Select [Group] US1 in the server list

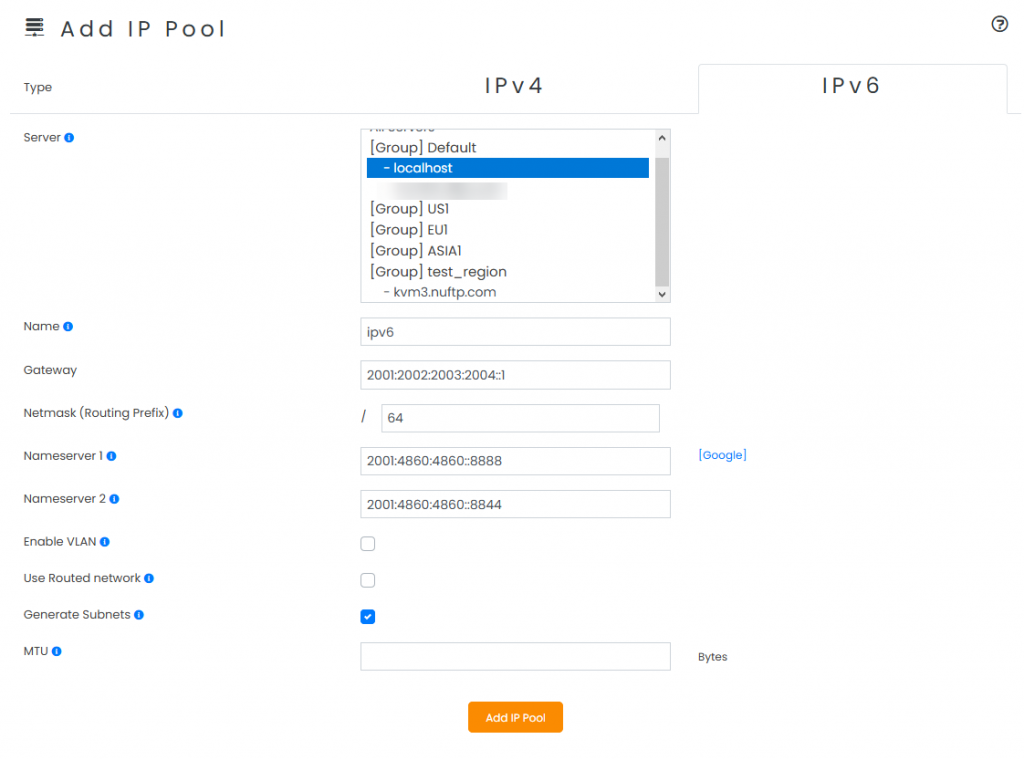tap(412, 208)
